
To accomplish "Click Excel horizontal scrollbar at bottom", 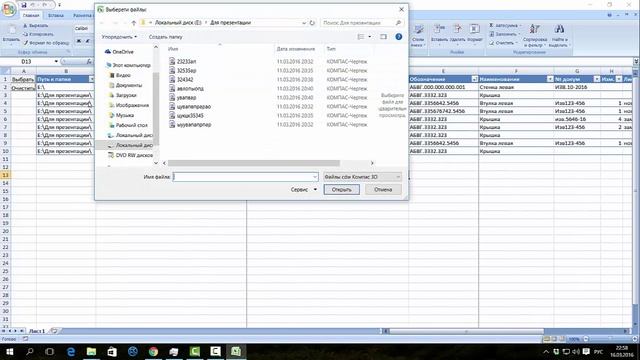I will coord(467,331).
